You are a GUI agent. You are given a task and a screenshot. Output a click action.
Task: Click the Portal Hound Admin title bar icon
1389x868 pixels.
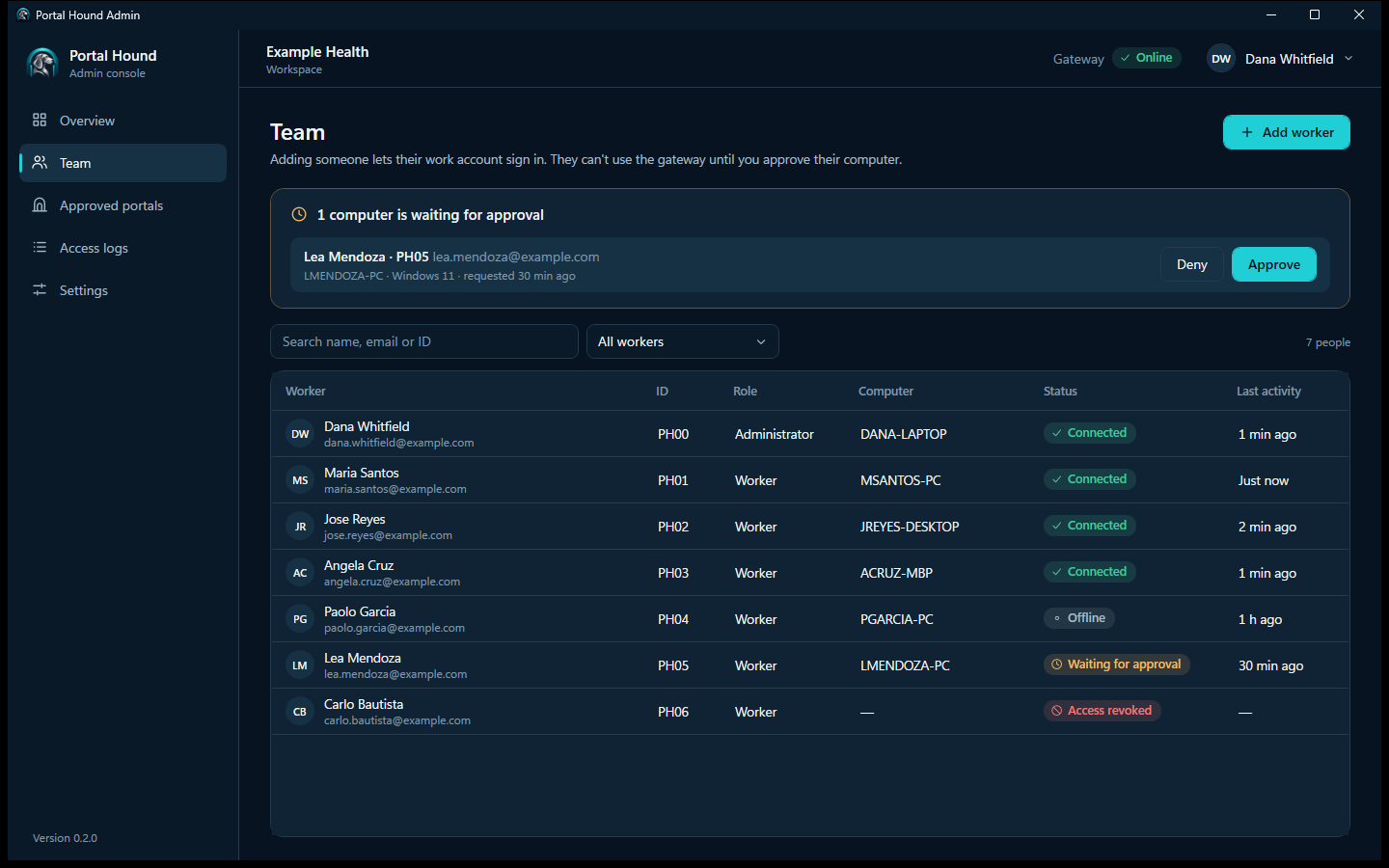click(23, 14)
